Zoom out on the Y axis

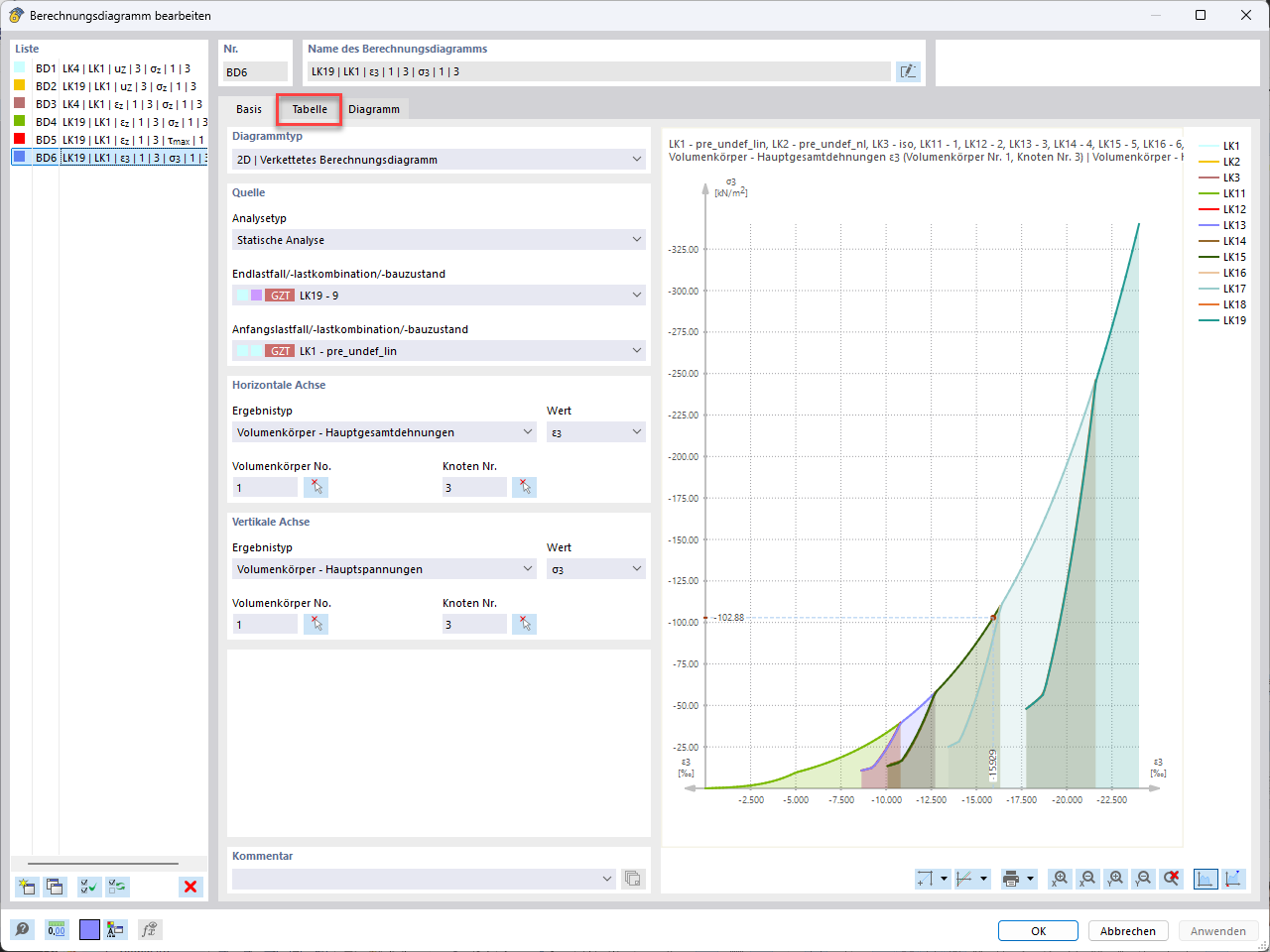pyautogui.click(x=1144, y=879)
